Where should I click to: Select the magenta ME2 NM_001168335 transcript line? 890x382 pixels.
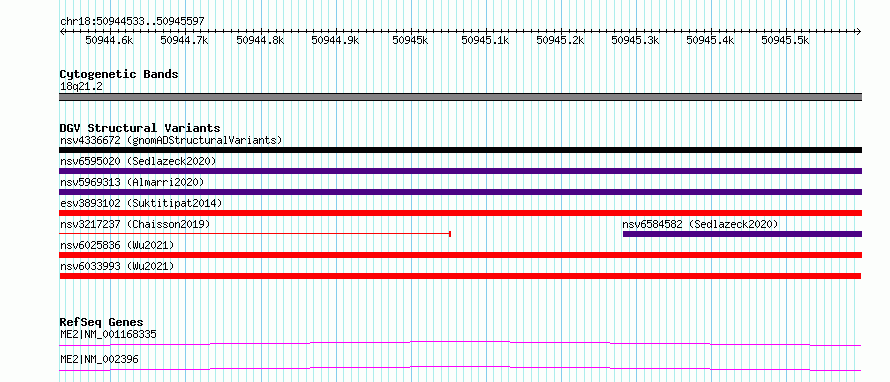[x=460, y=343]
